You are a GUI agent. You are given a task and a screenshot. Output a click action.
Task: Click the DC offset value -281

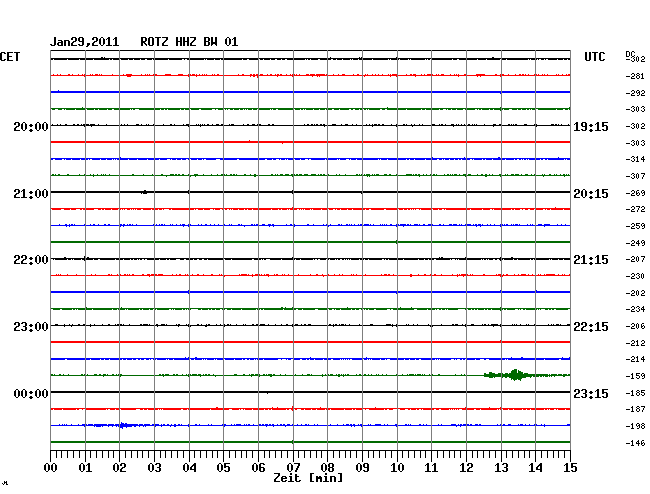coord(635,76)
